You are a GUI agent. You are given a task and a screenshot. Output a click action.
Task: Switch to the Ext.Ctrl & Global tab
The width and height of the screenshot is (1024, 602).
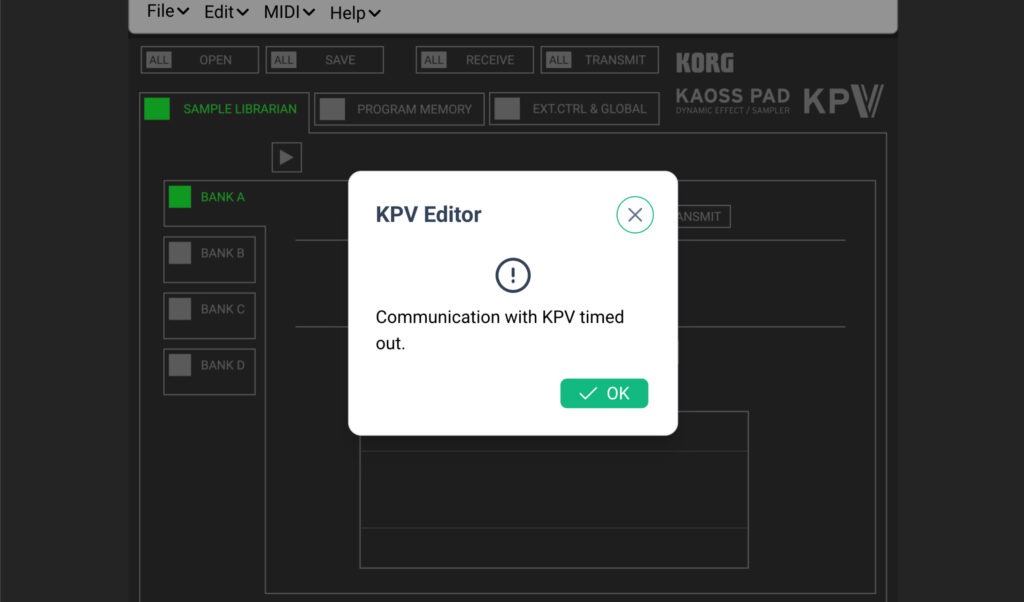coord(575,109)
